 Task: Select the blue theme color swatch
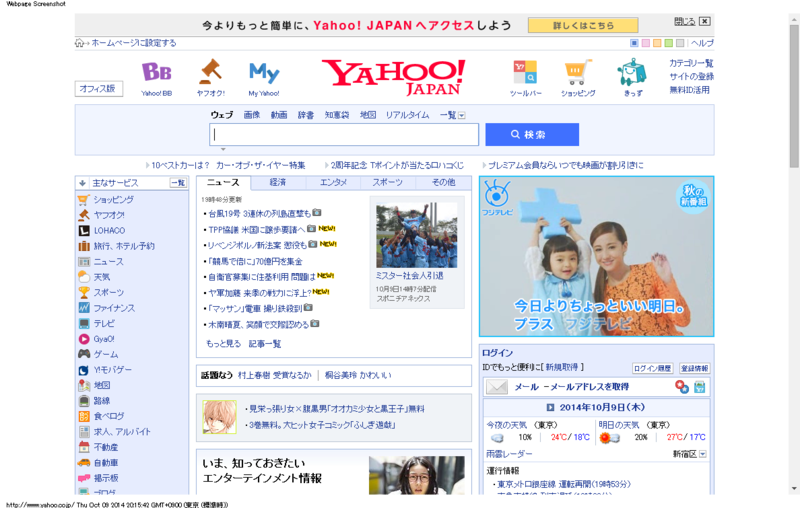634,43
